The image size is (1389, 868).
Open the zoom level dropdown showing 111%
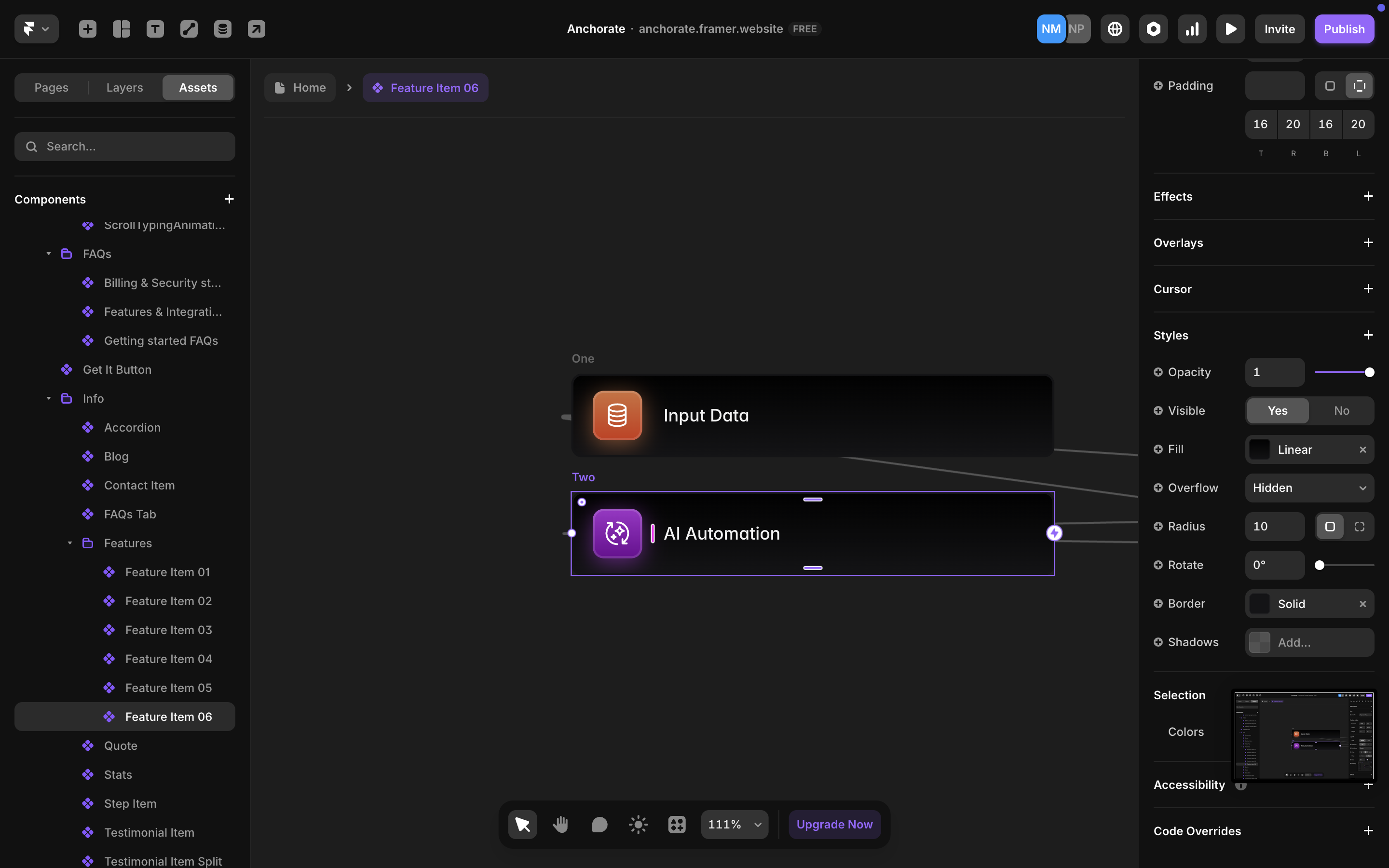tap(734, 824)
